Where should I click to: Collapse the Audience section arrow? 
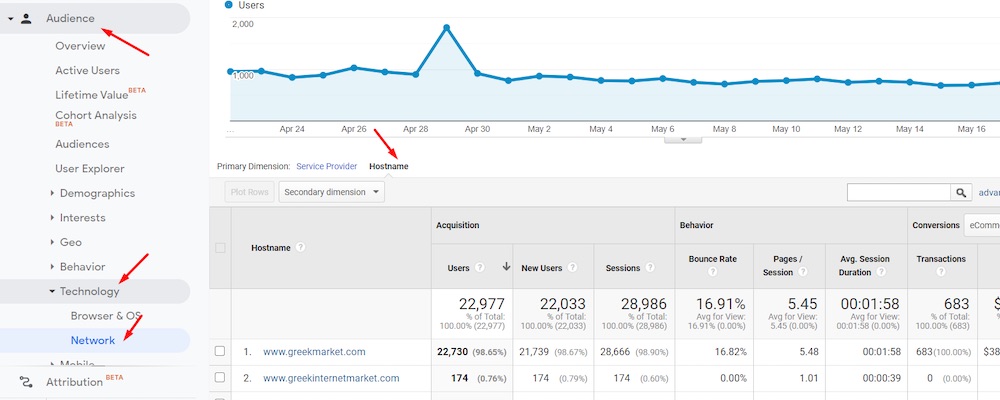click(x=10, y=19)
